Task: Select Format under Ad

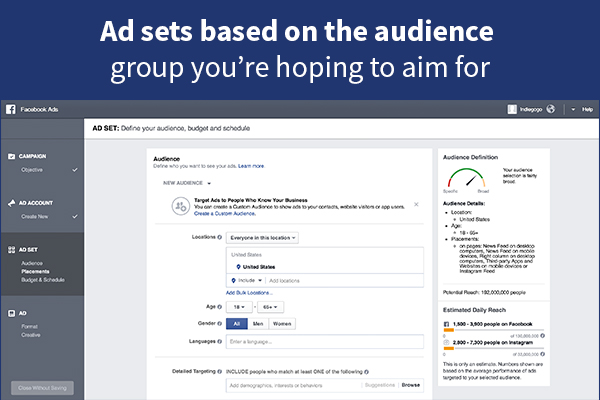Action: tap(29, 327)
